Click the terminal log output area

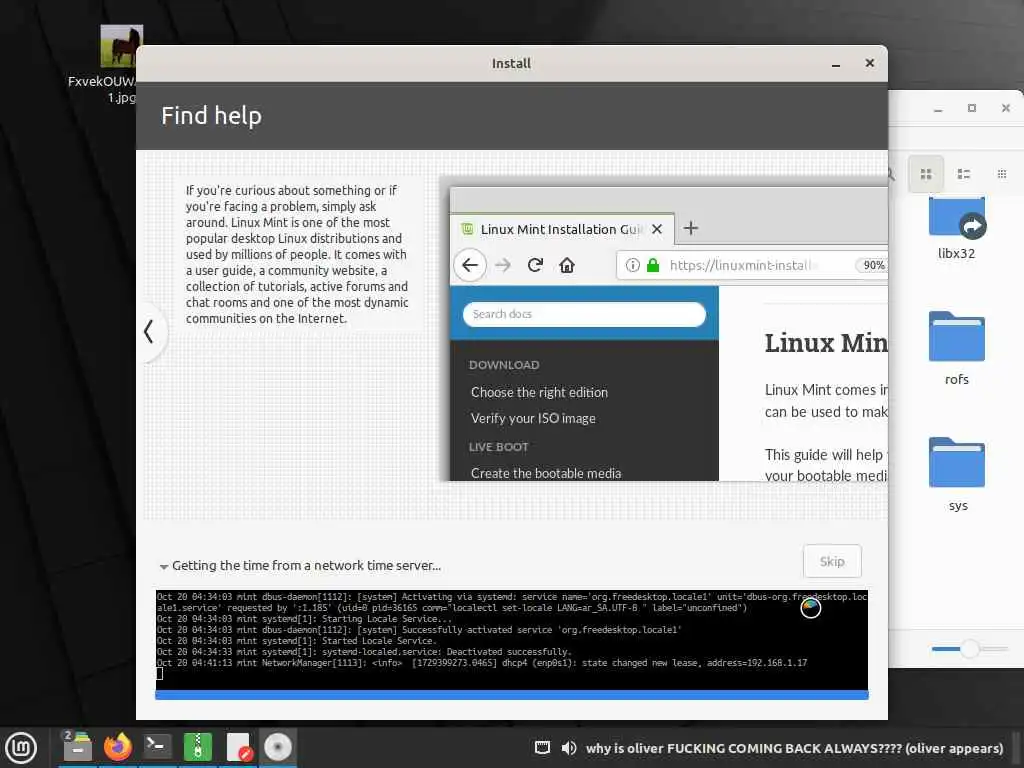click(511, 640)
